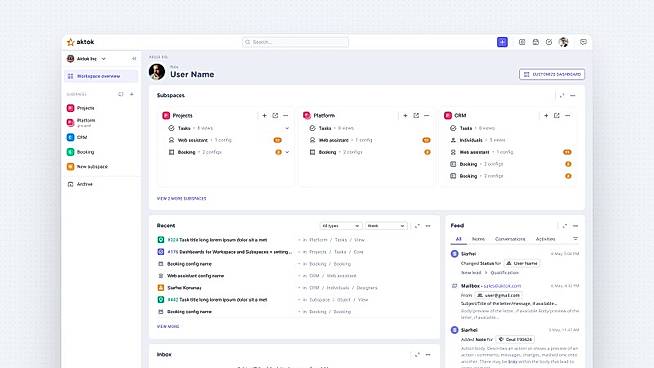The image size is (654, 368).
Task: Open Platform card external link icon
Action: [x=416, y=116]
